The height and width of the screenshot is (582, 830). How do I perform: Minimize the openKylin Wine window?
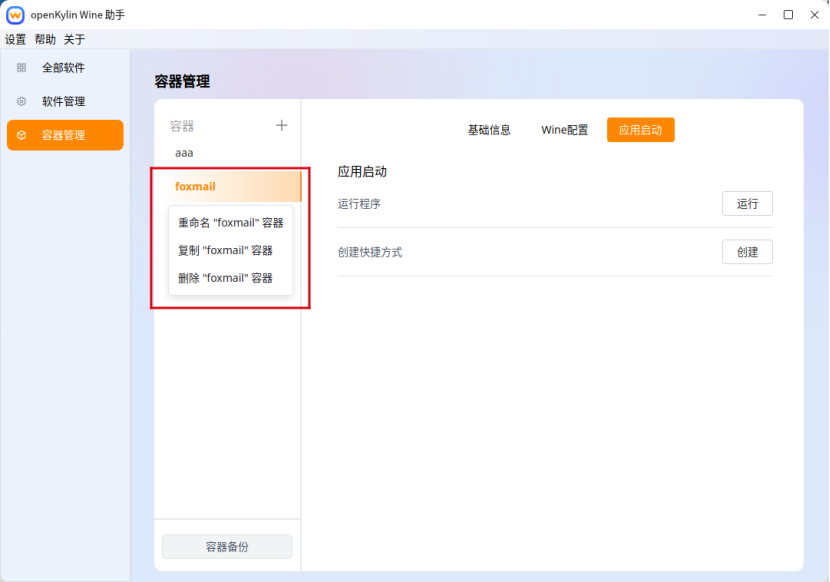[x=762, y=15]
